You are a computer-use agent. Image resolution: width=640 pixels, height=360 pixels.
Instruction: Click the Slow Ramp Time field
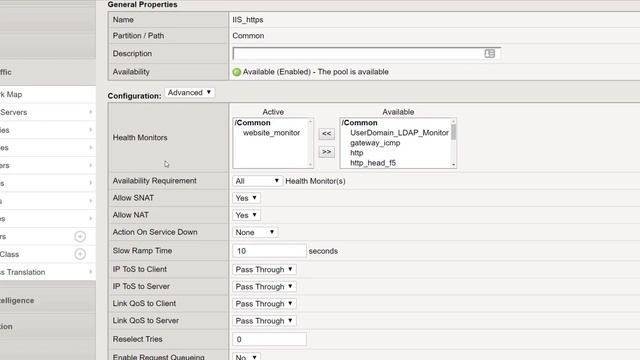click(x=269, y=251)
